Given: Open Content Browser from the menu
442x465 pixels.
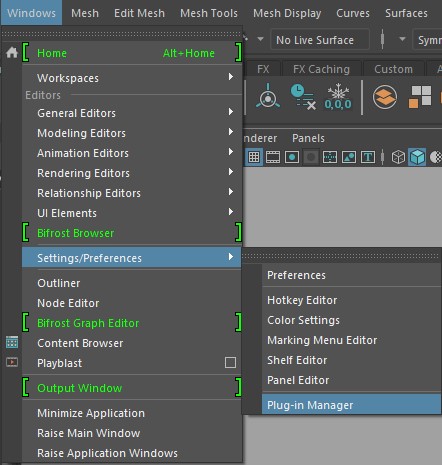Looking at the screenshot, I should 132,343.
